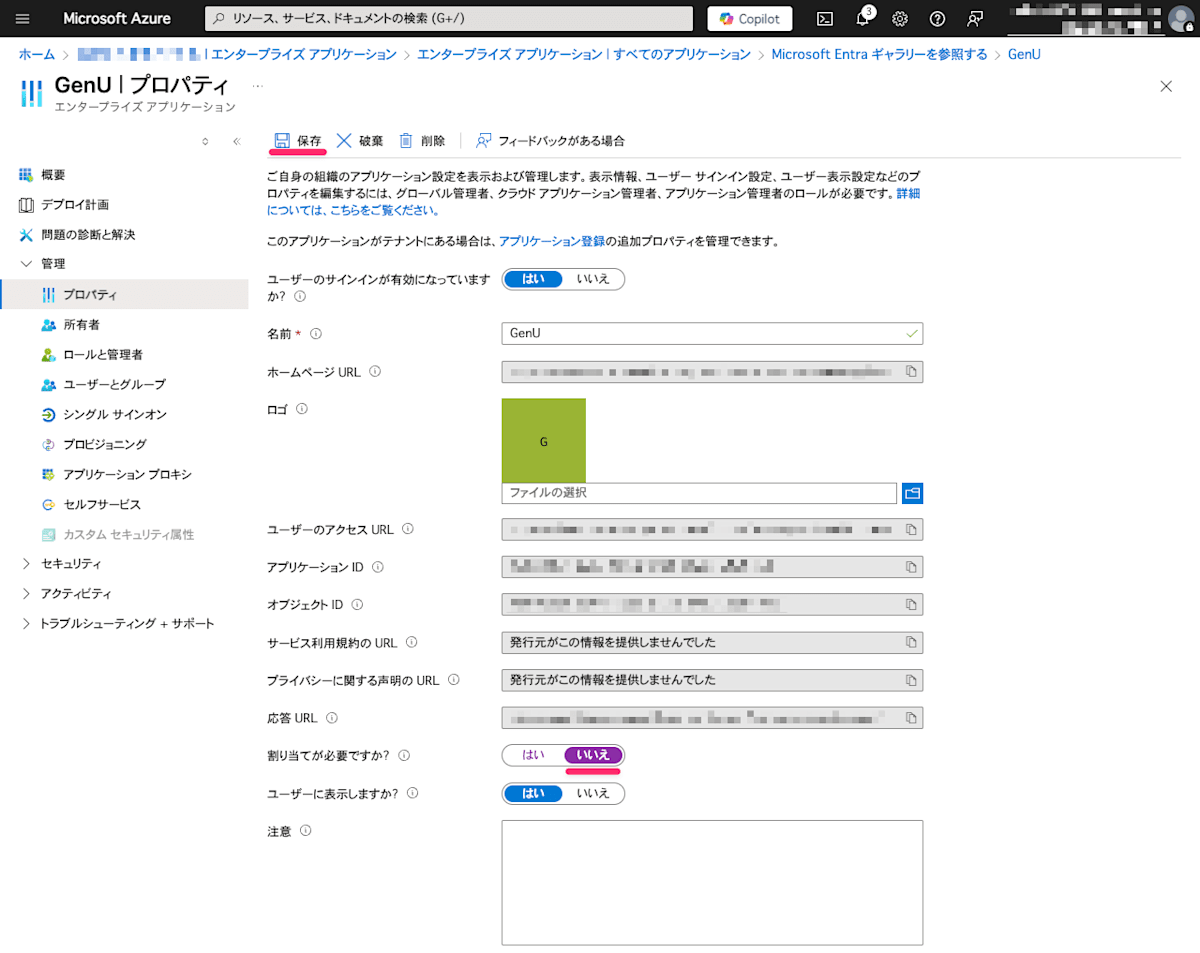This screenshot has width=1200, height=953.
Task: Copy the 応答 URL value
Action: coord(911,718)
